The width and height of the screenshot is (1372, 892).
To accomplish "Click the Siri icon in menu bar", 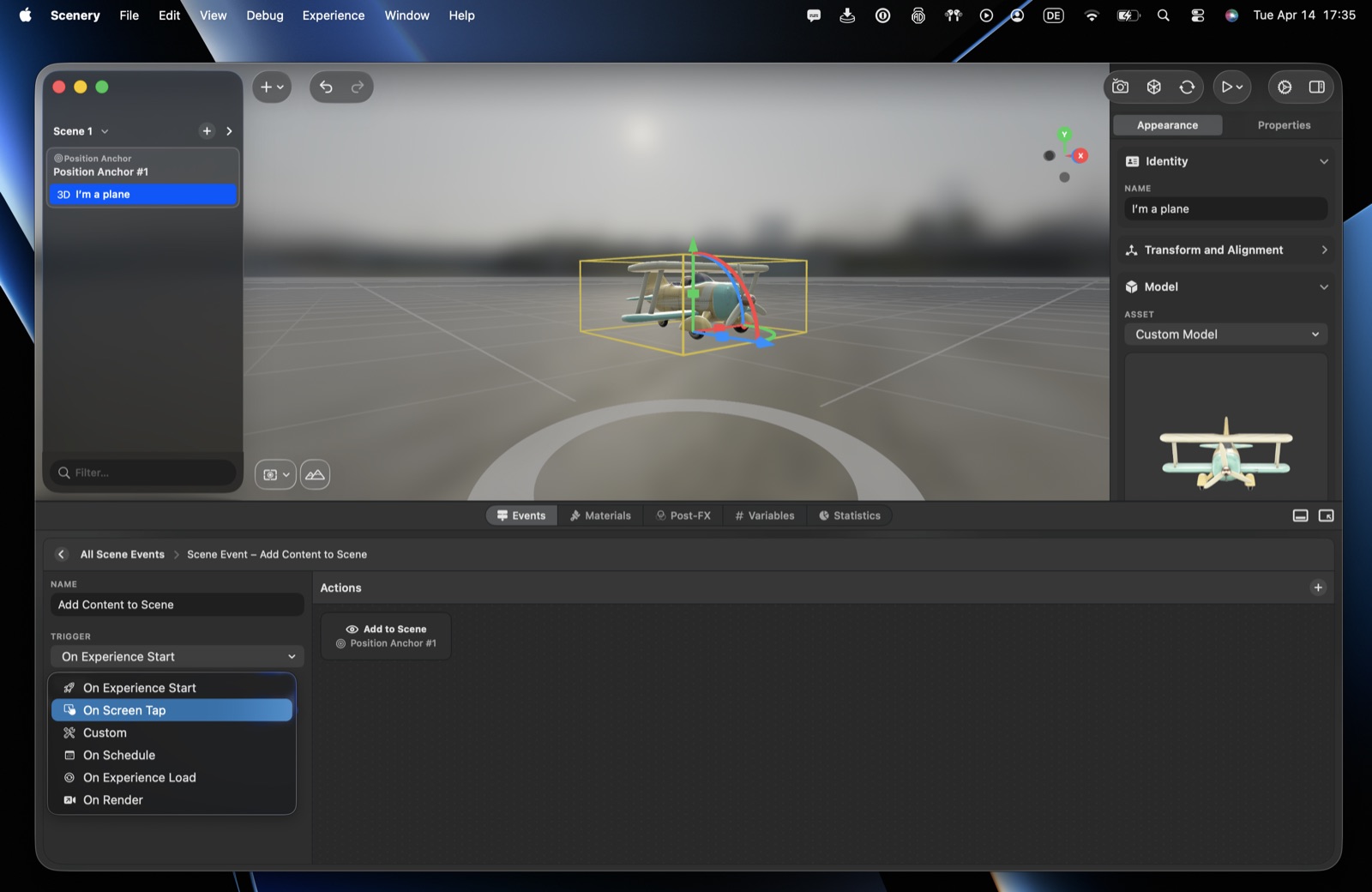I will click(x=1231, y=15).
